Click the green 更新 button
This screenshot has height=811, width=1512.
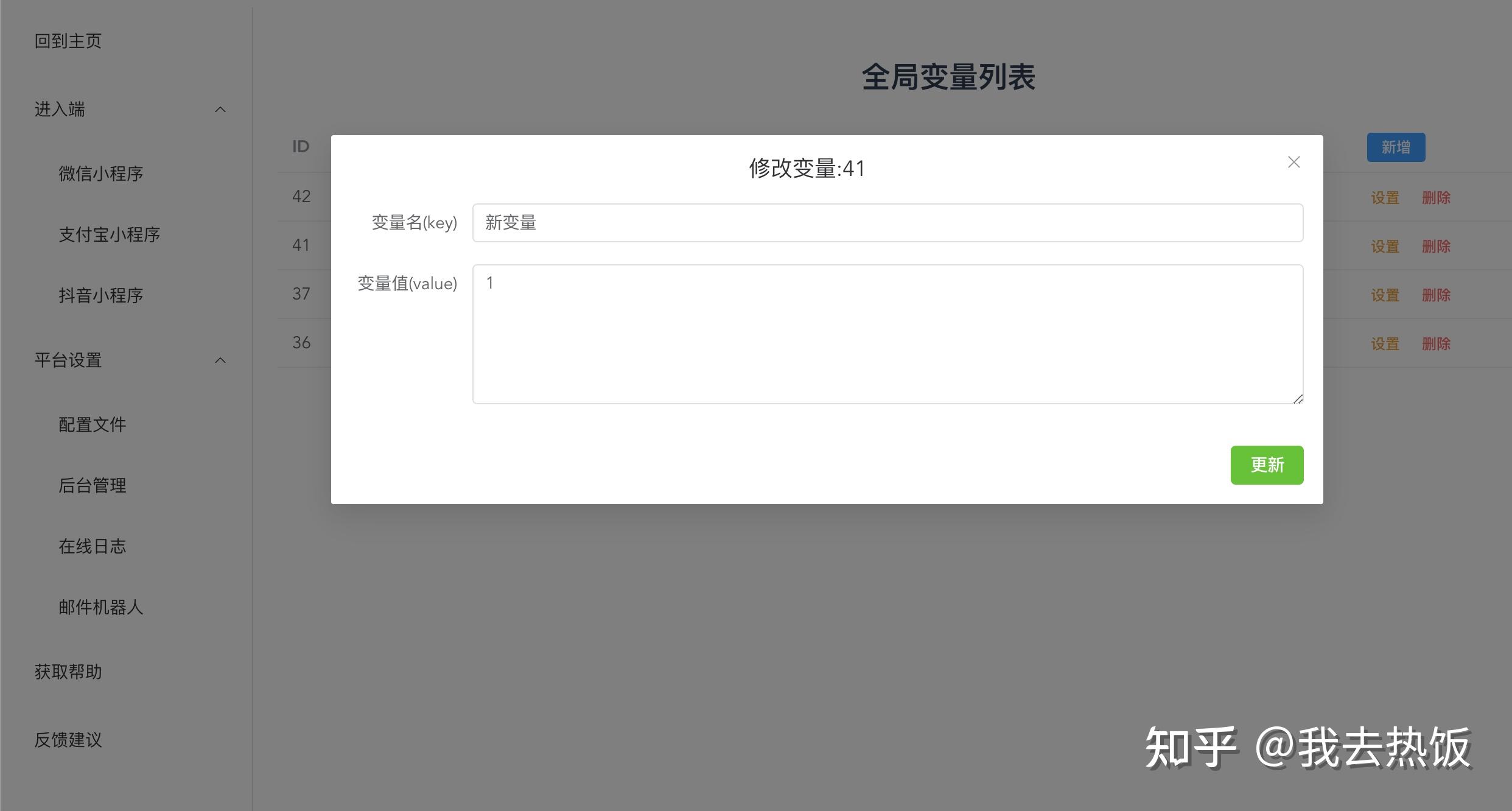pyautogui.click(x=1267, y=465)
